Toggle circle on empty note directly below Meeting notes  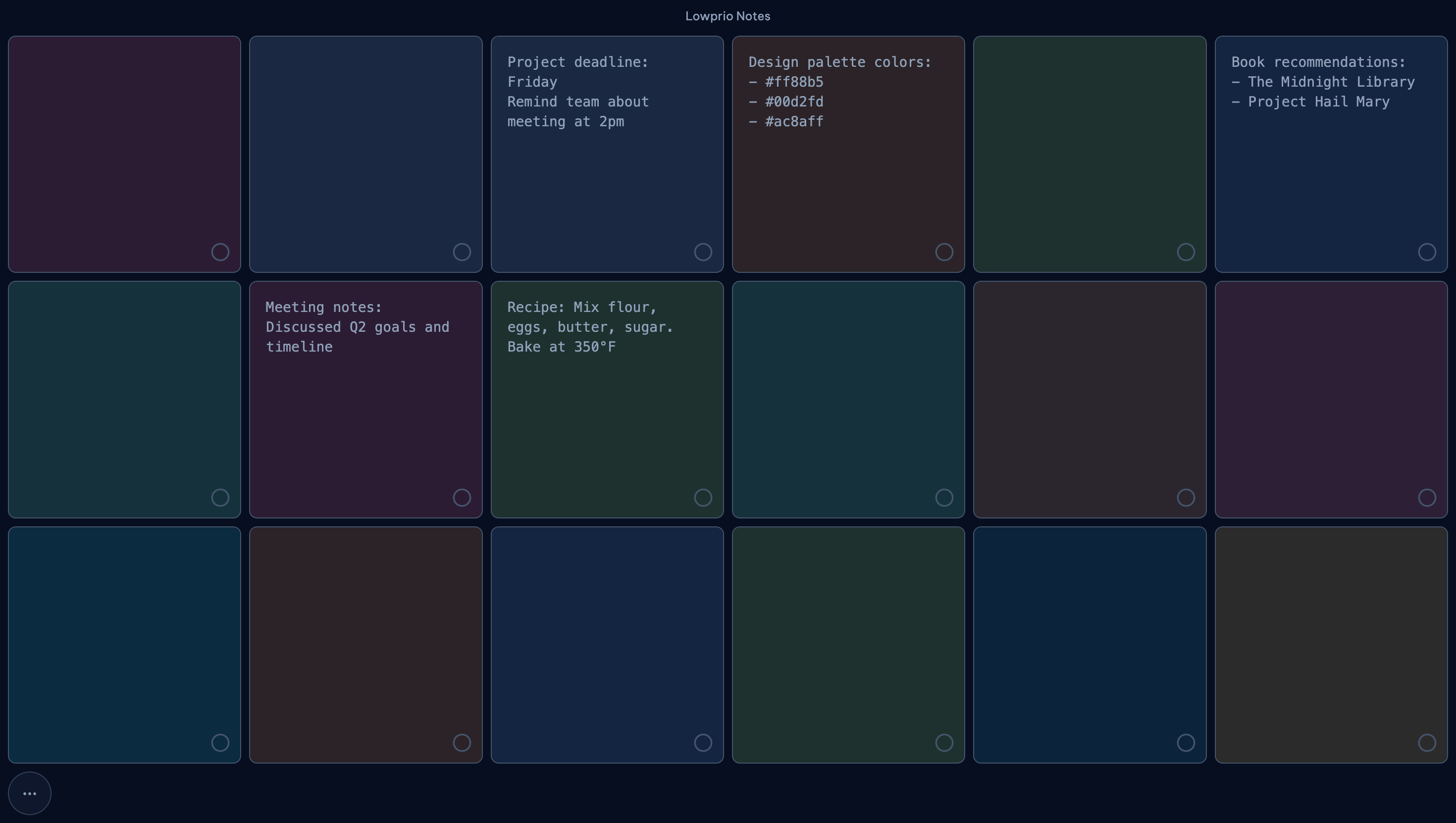click(462, 742)
